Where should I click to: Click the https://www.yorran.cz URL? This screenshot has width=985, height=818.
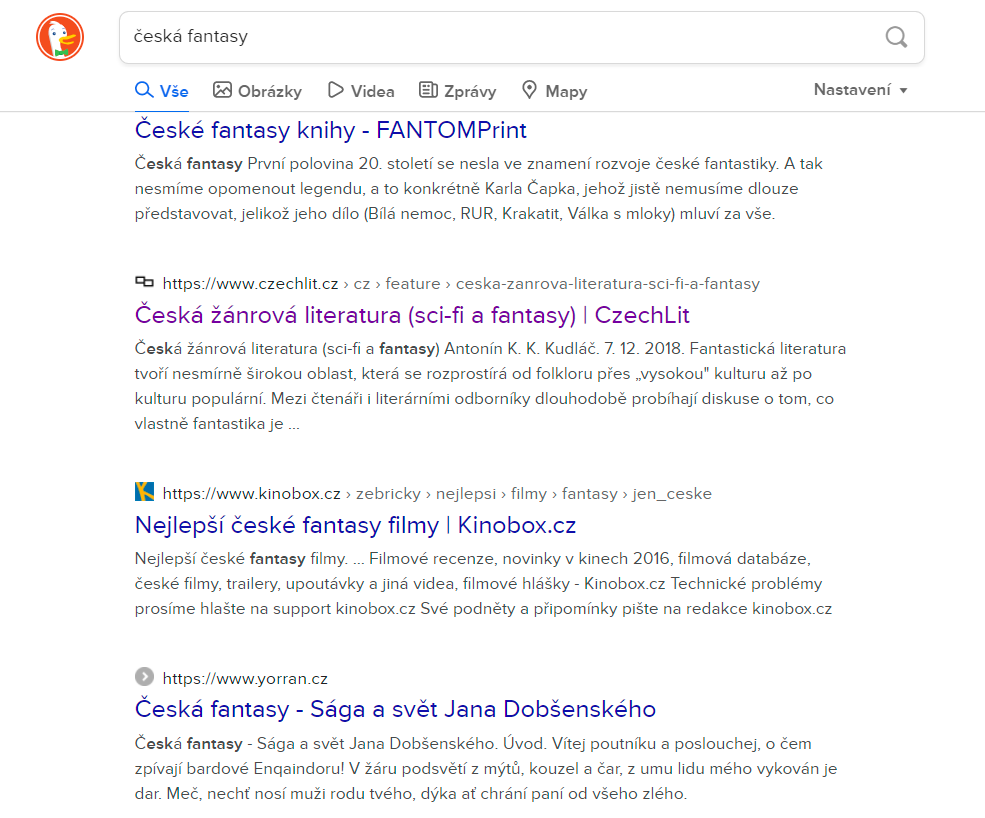(x=245, y=678)
